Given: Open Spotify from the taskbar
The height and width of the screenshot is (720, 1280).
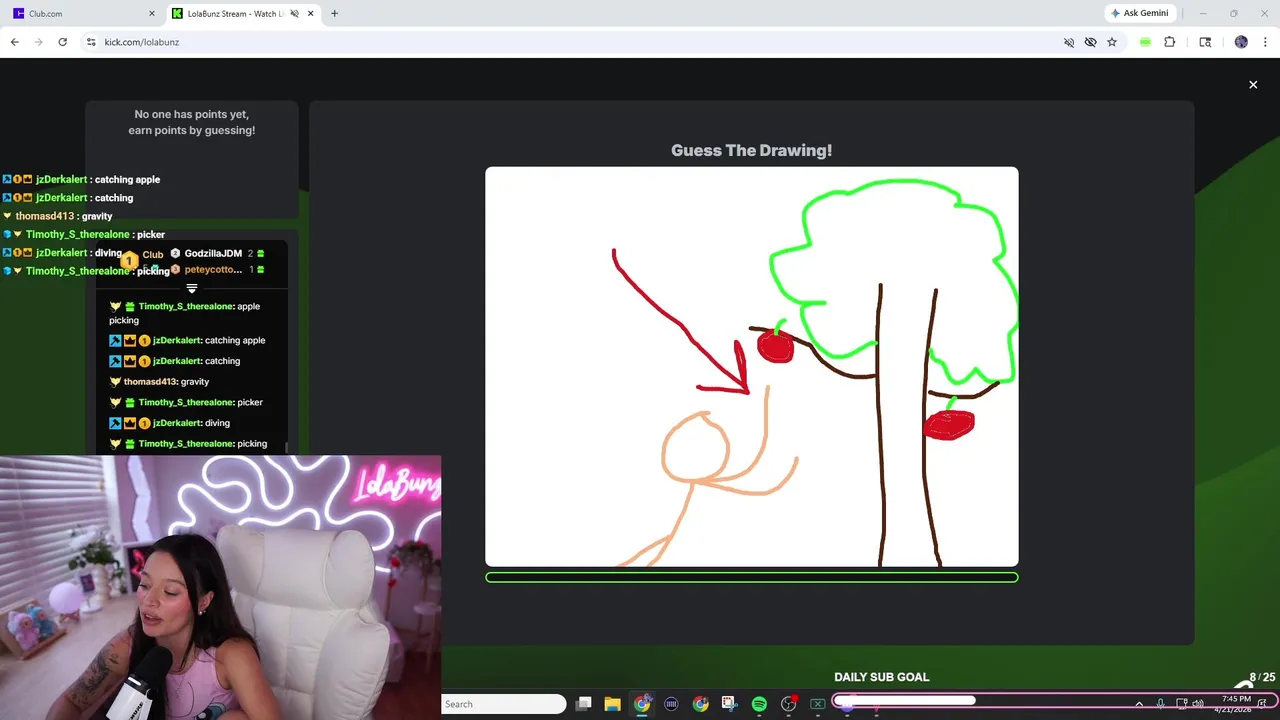Looking at the screenshot, I should tap(759, 704).
